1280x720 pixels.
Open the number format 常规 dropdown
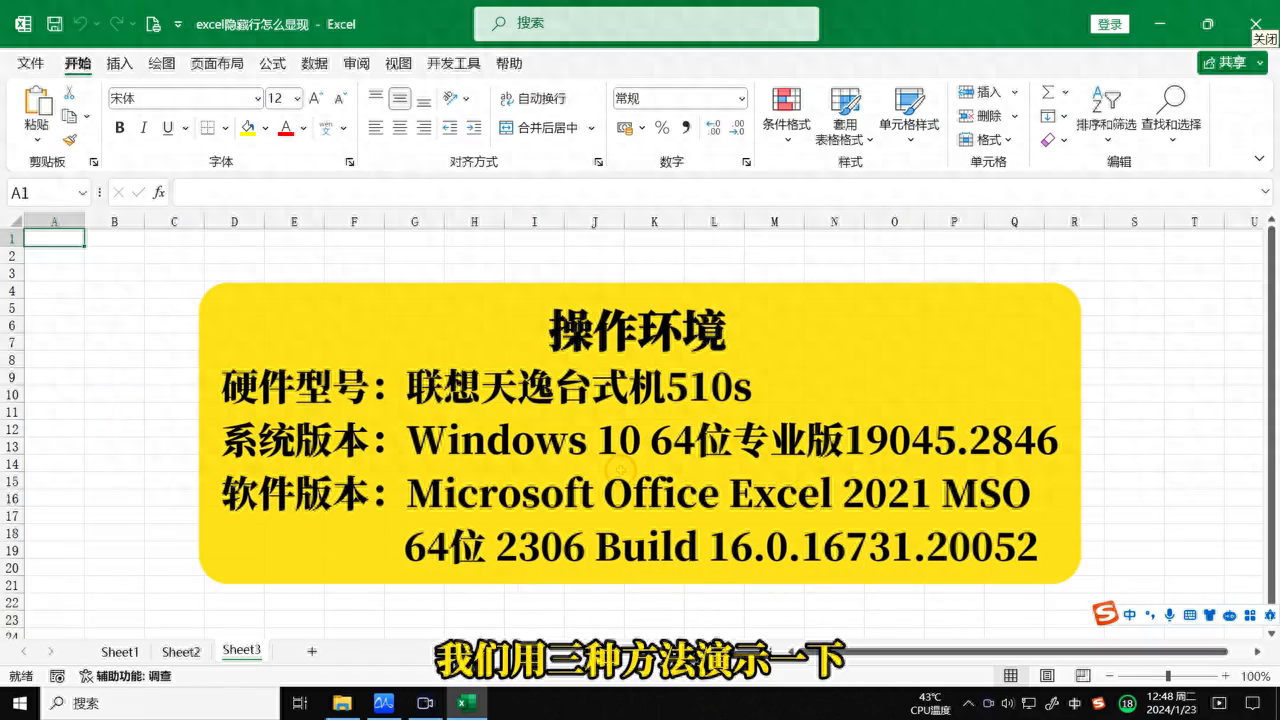[x=742, y=98]
